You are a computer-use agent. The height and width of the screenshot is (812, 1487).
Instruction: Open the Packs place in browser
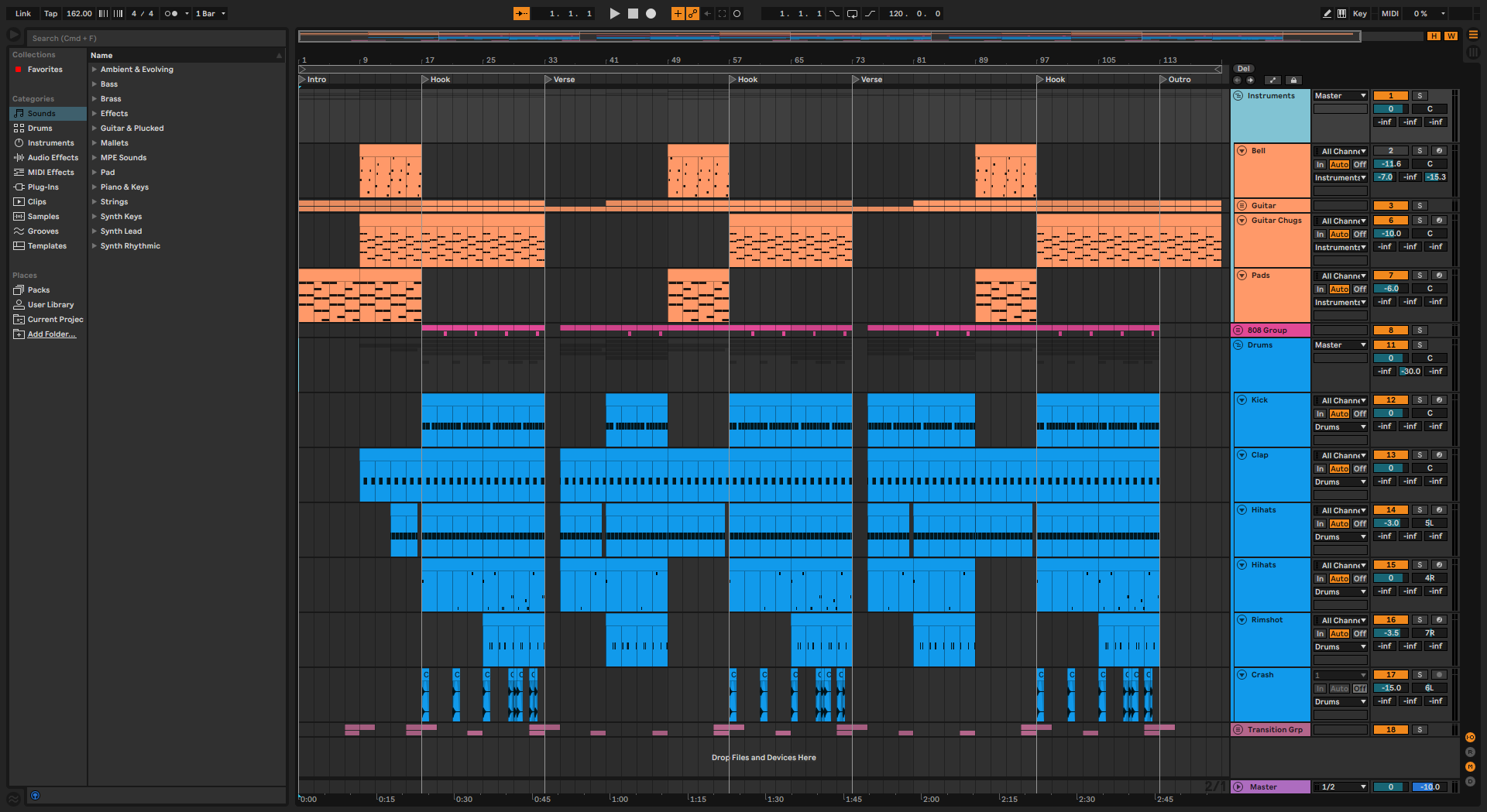39,290
